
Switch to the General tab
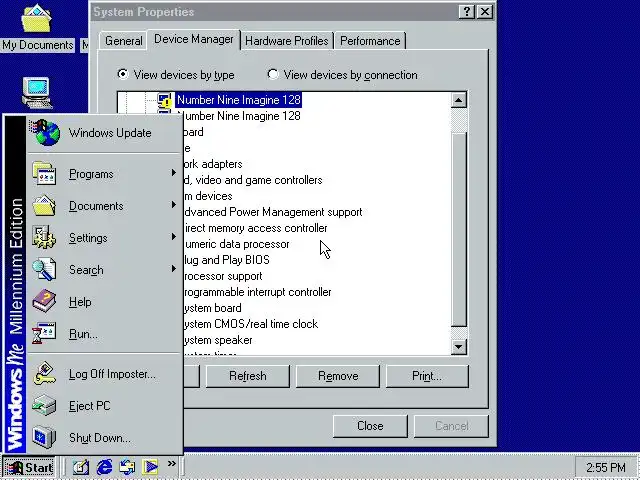tap(123, 41)
